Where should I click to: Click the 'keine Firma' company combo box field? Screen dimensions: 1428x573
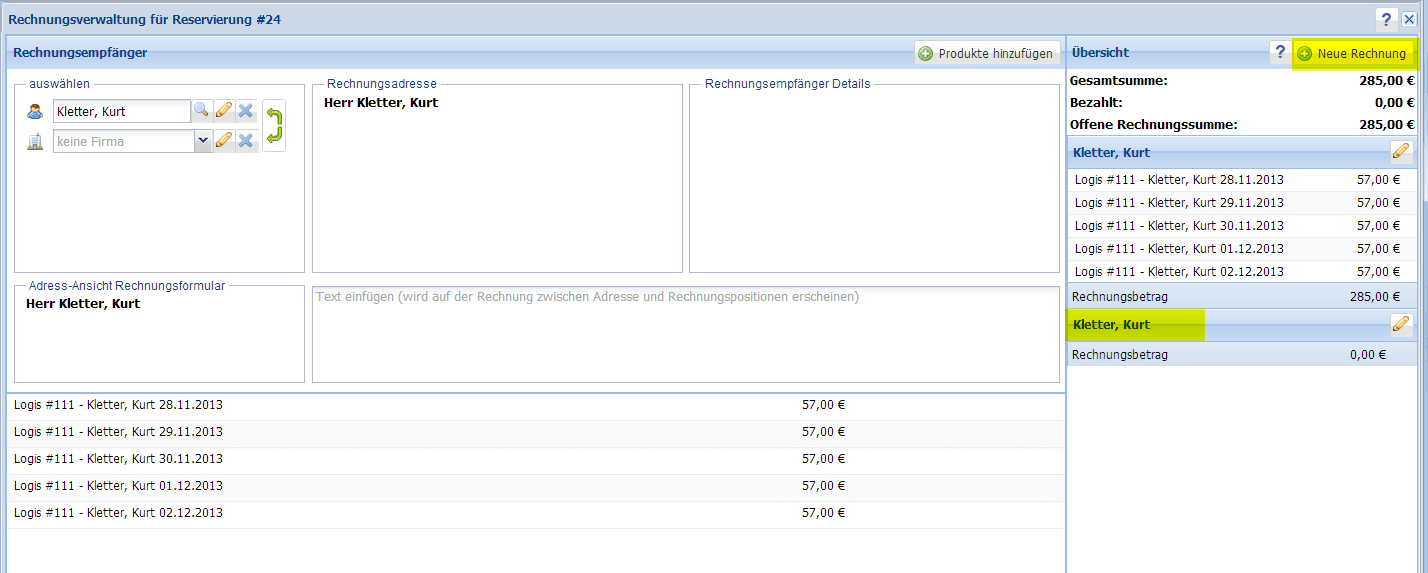pyautogui.click(x=123, y=141)
